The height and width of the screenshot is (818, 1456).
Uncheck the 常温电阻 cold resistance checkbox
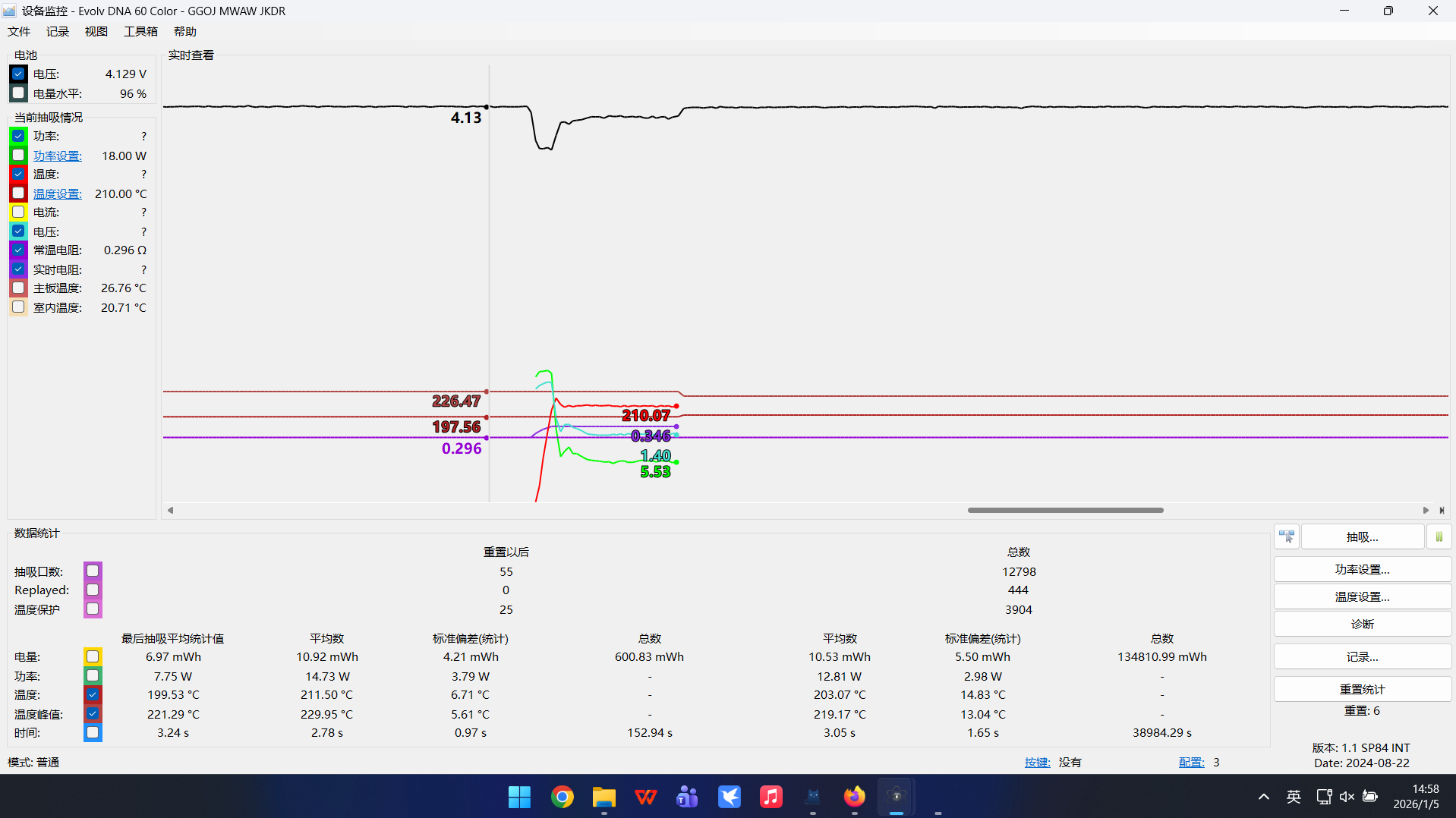tap(18, 250)
